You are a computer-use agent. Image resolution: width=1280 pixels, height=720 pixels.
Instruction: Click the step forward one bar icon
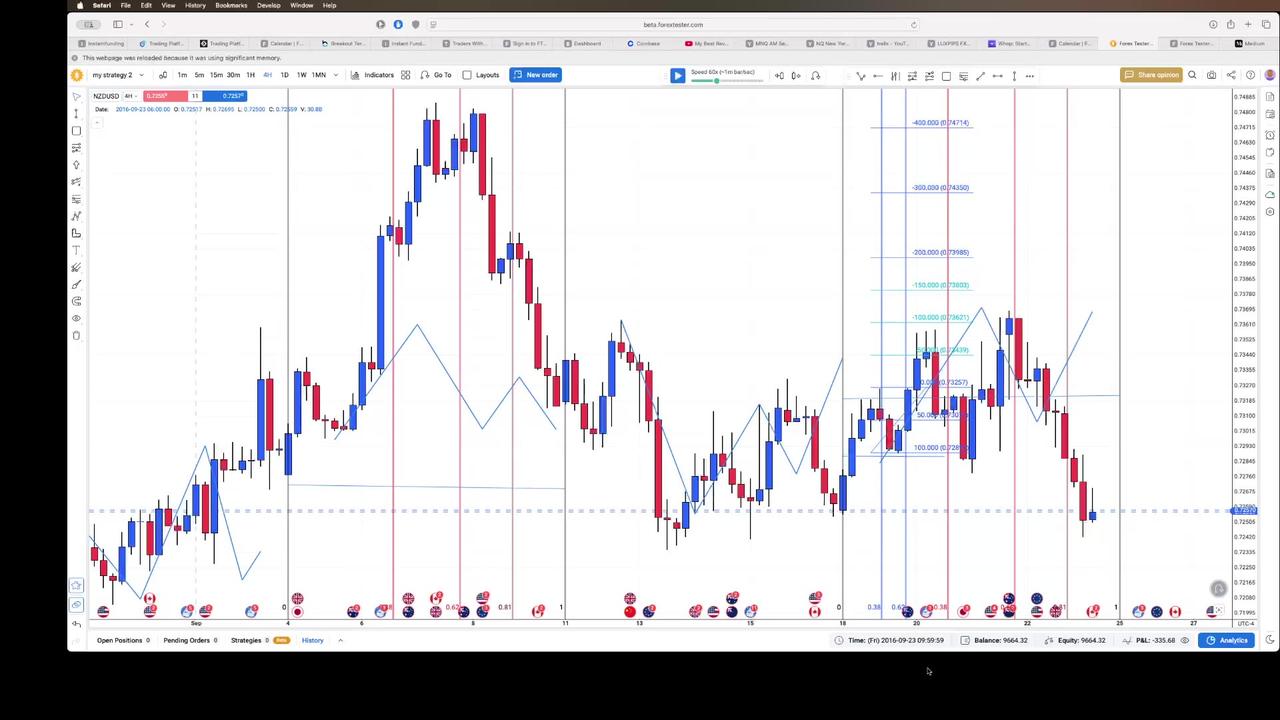pyautogui.click(x=797, y=75)
